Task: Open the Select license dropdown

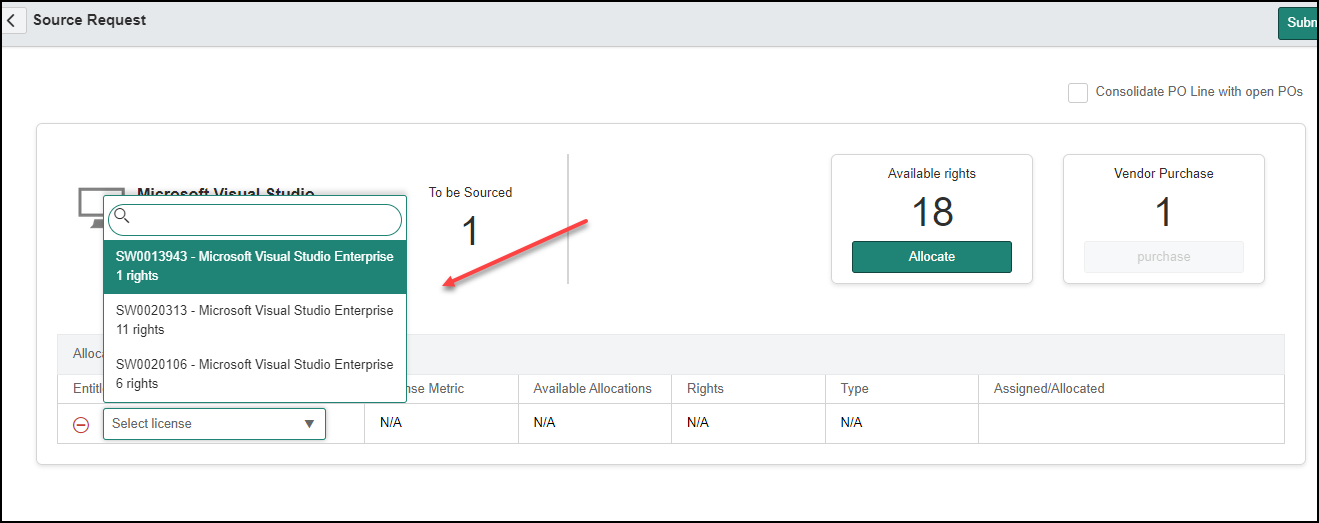Action: [x=214, y=423]
